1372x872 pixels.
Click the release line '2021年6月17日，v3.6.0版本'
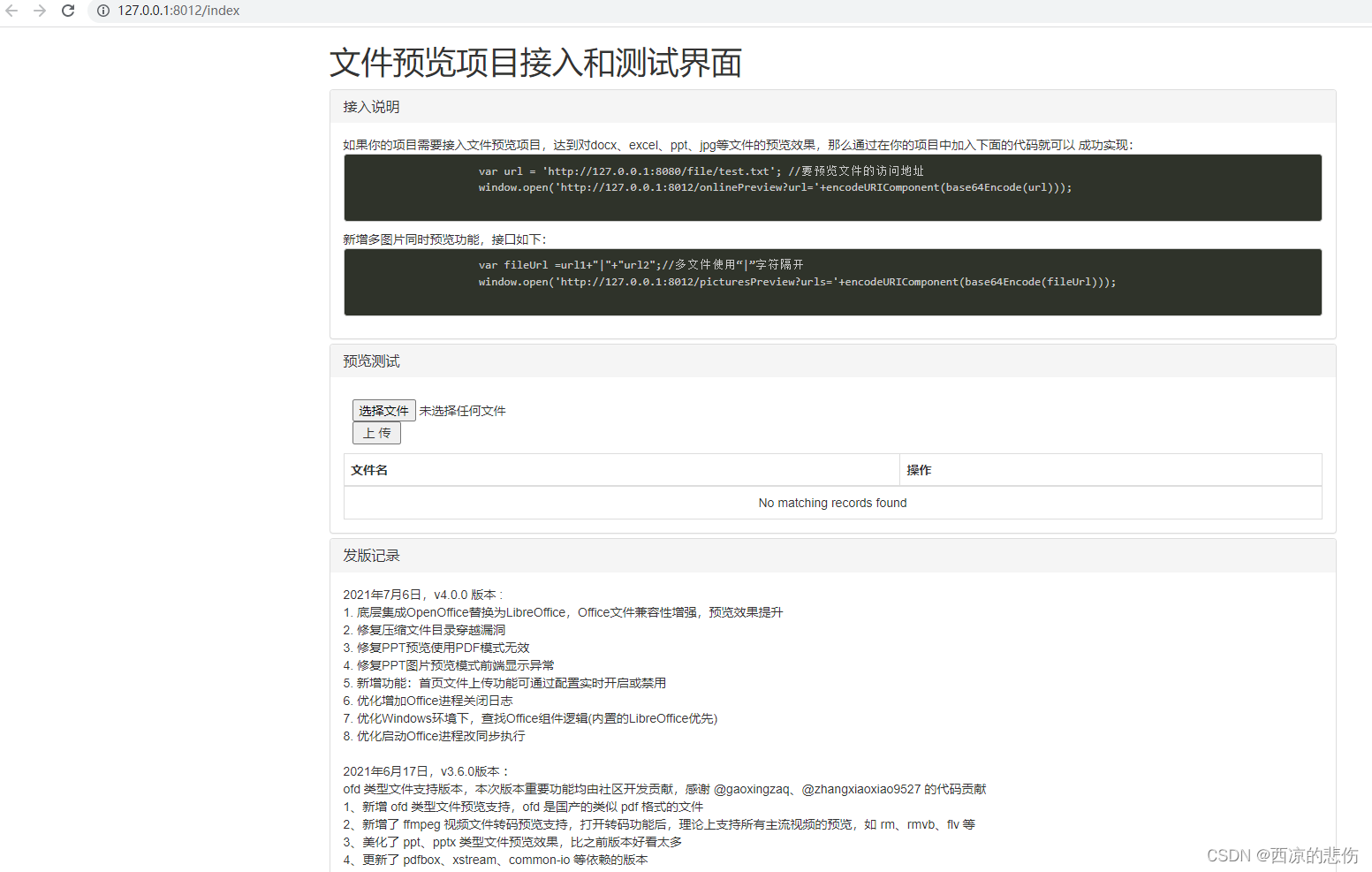(426, 771)
